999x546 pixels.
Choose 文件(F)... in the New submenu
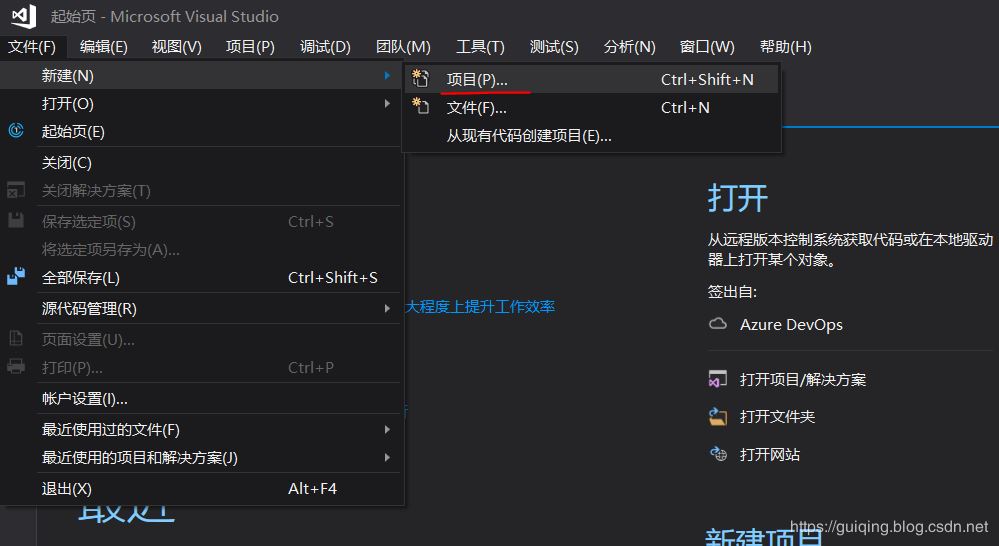[591, 107]
